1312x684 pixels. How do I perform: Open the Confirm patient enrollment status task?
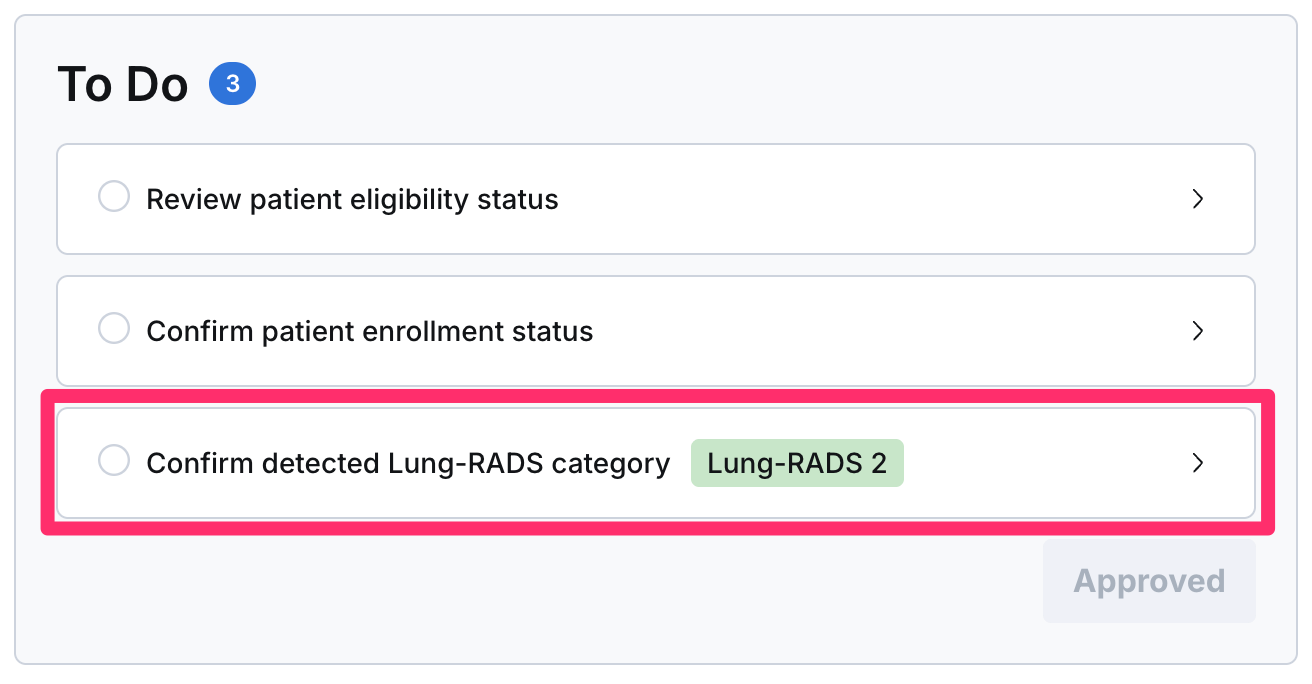click(370, 331)
